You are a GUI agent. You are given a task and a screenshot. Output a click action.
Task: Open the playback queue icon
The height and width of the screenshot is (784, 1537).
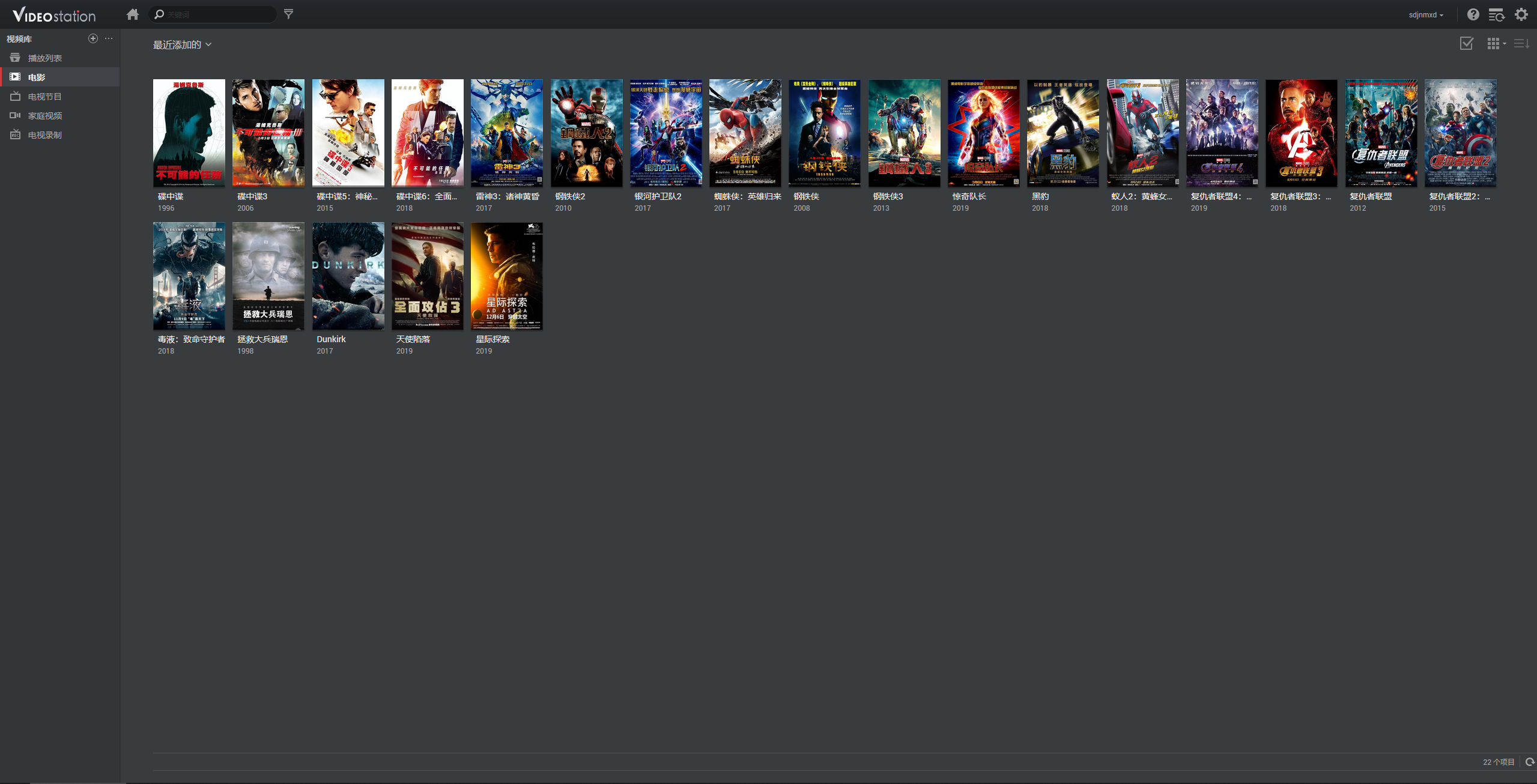pos(1496,14)
